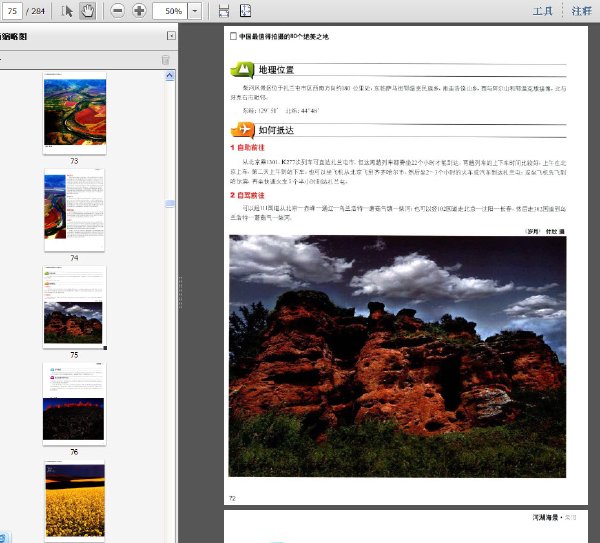Open page 73 thumbnail

pyautogui.click(x=75, y=113)
